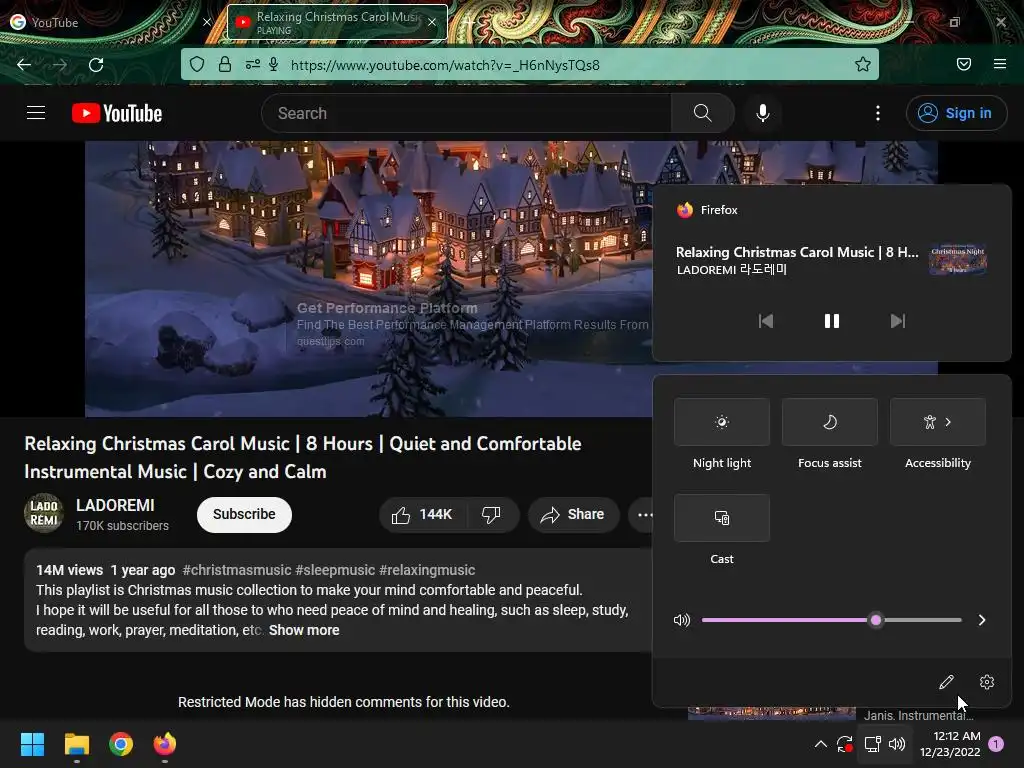Click Firefox taskbar icon
The image size is (1024, 768).
[x=165, y=744]
